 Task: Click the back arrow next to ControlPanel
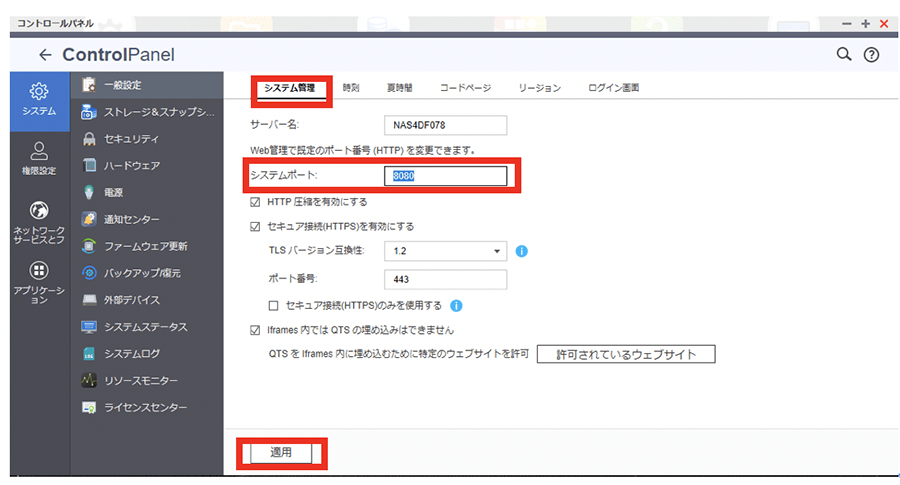click(45, 55)
